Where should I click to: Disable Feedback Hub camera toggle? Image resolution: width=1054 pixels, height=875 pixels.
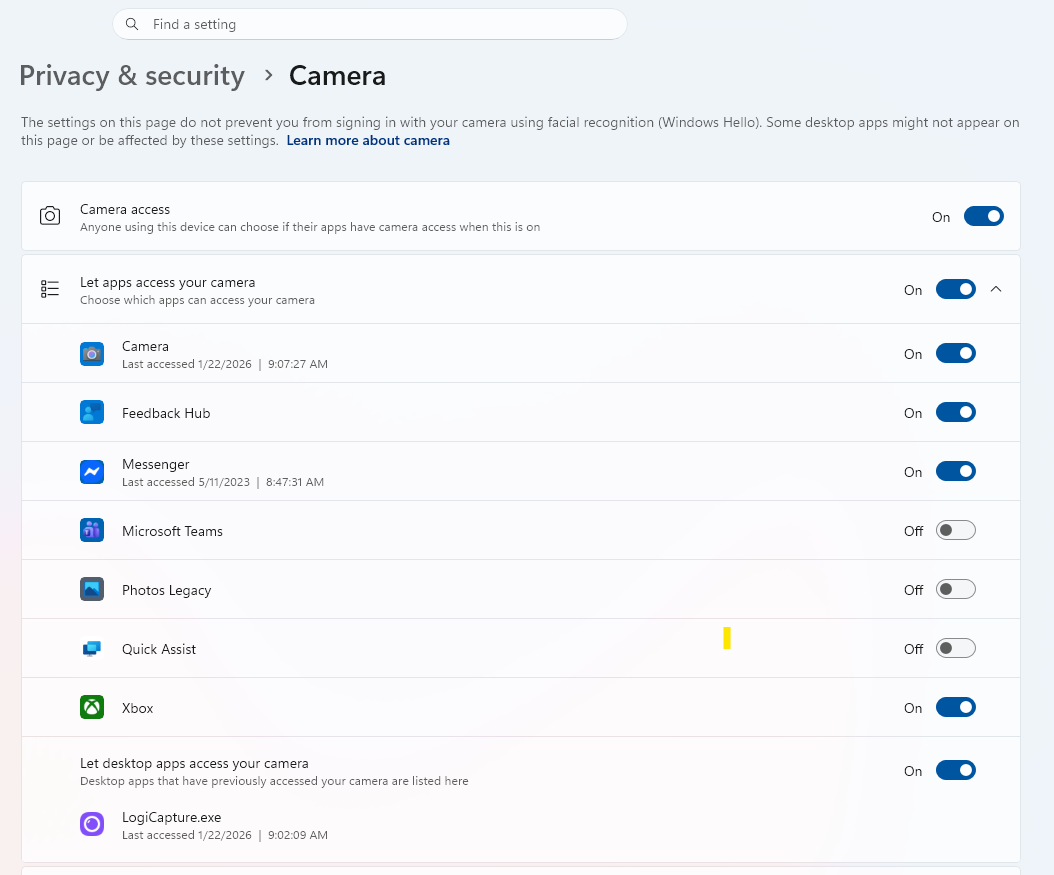click(955, 413)
